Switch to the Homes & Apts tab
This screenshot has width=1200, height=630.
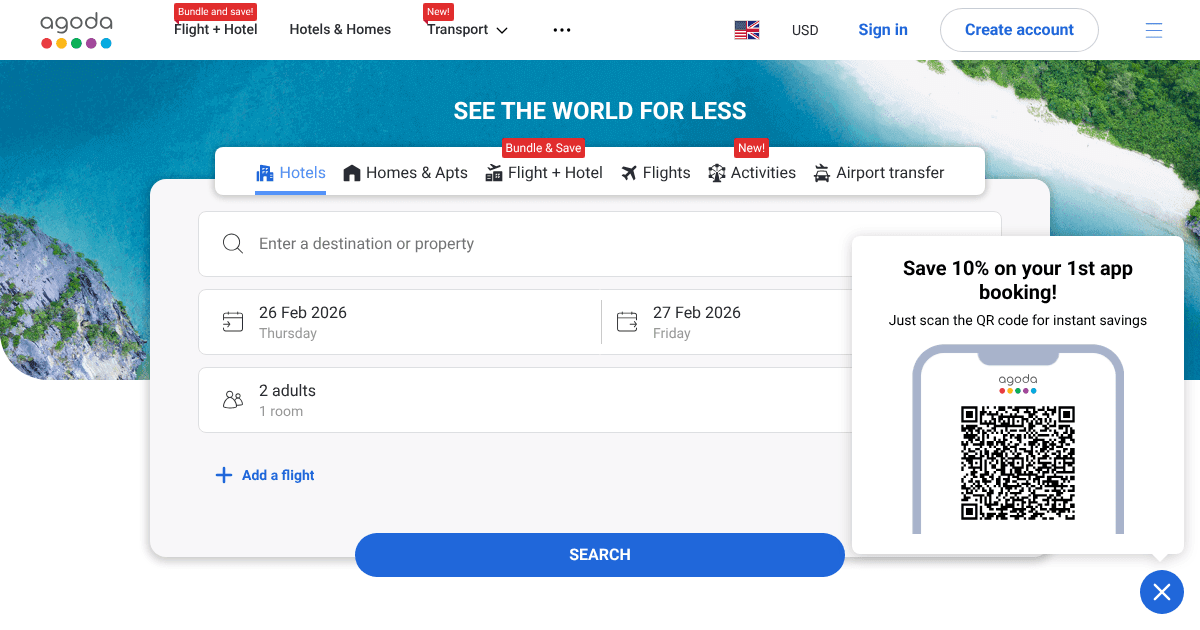405,173
